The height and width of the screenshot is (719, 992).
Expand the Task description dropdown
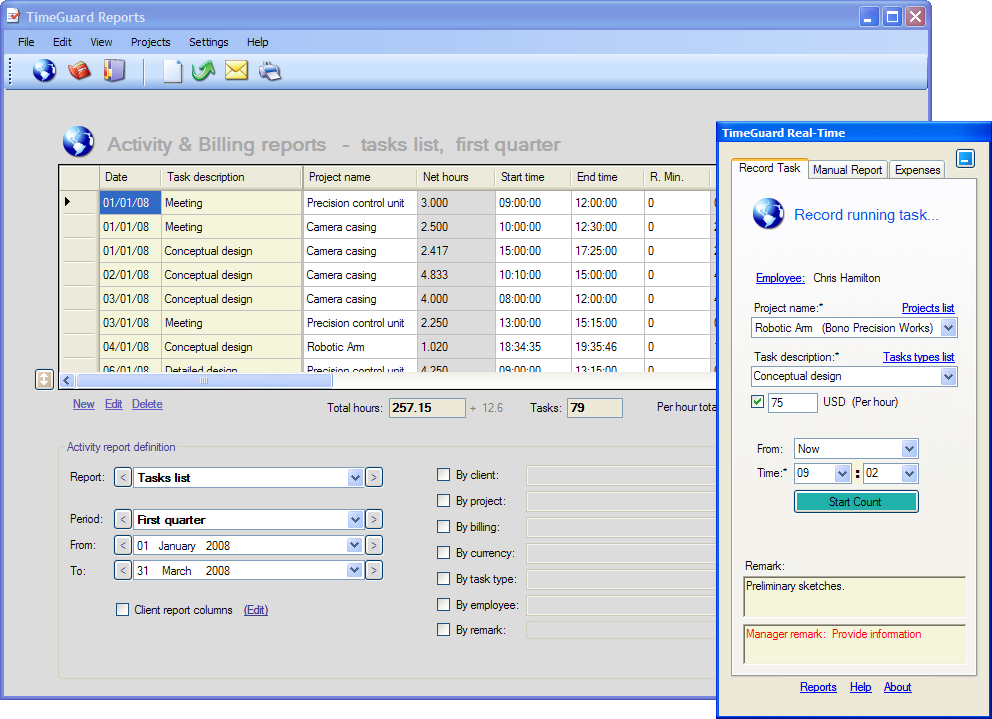tap(948, 377)
